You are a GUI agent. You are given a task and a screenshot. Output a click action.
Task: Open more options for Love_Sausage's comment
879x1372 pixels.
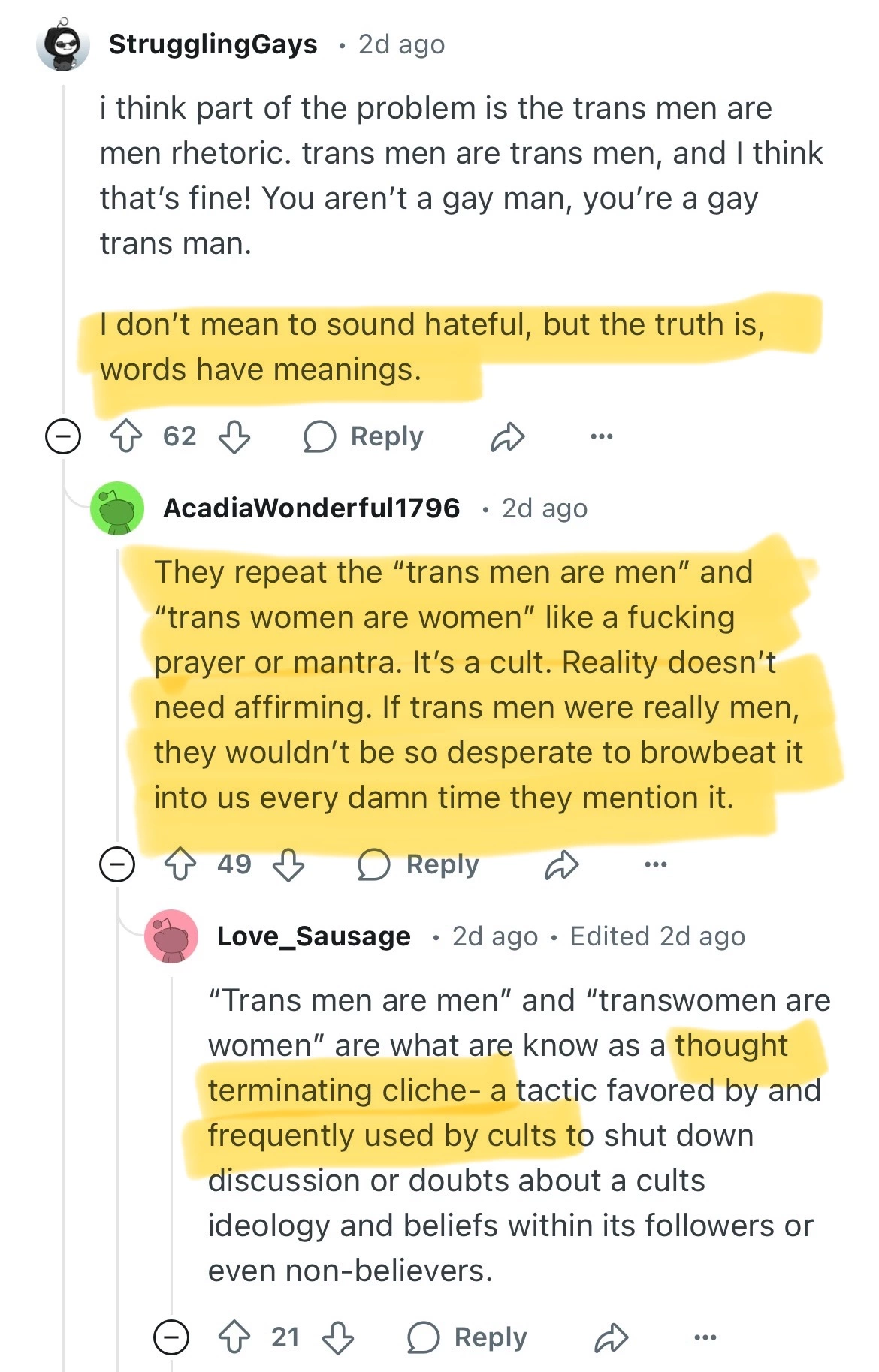705,1337
